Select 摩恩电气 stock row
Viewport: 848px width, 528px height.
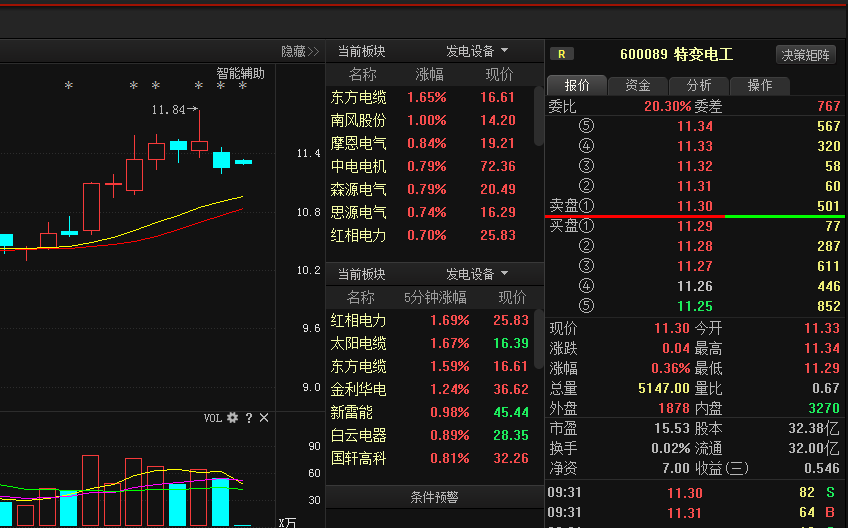[429, 143]
